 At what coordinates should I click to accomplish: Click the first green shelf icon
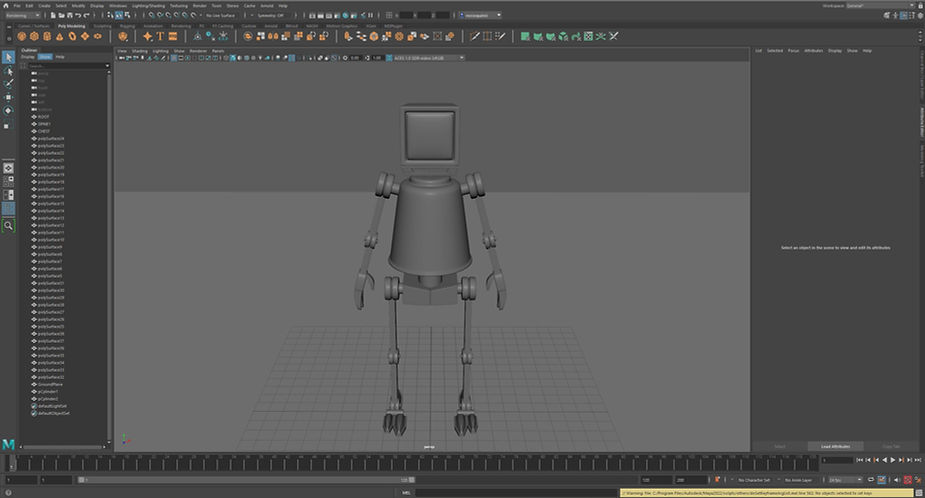click(525, 37)
